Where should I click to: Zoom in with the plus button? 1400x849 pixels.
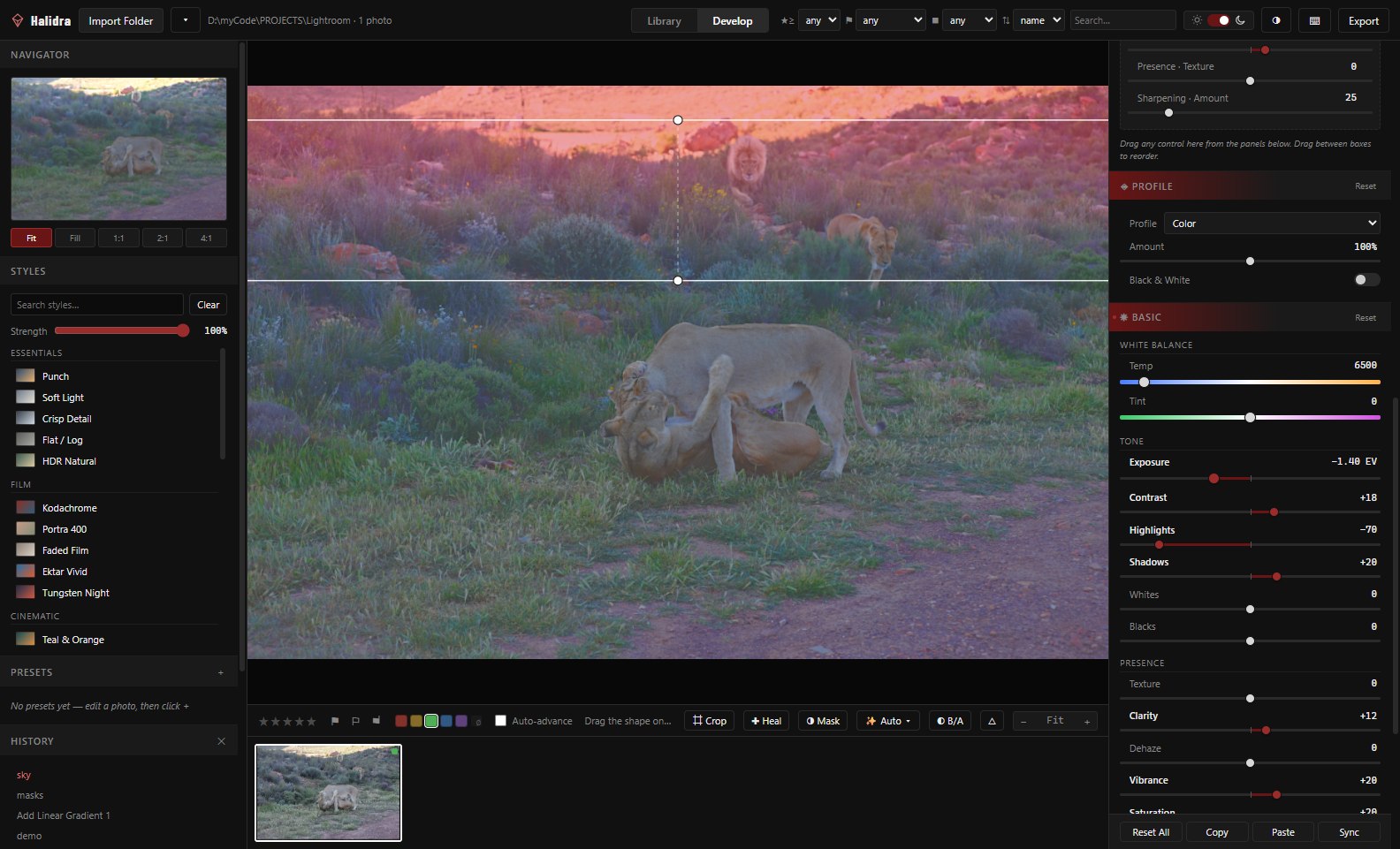(x=1087, y=721)
